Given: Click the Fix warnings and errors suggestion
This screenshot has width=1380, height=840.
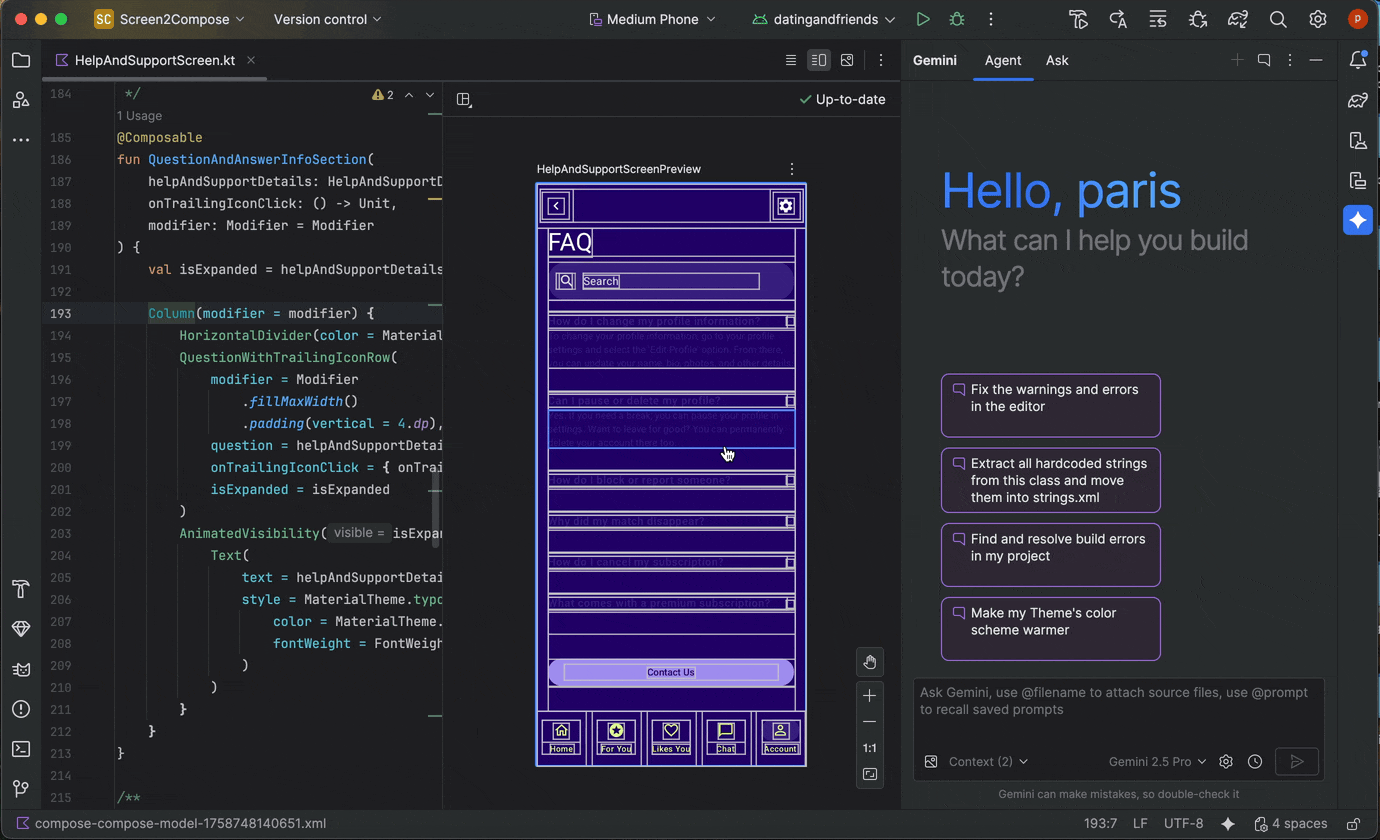Looking at the screenshot, I should click(x=1050, y=405).
